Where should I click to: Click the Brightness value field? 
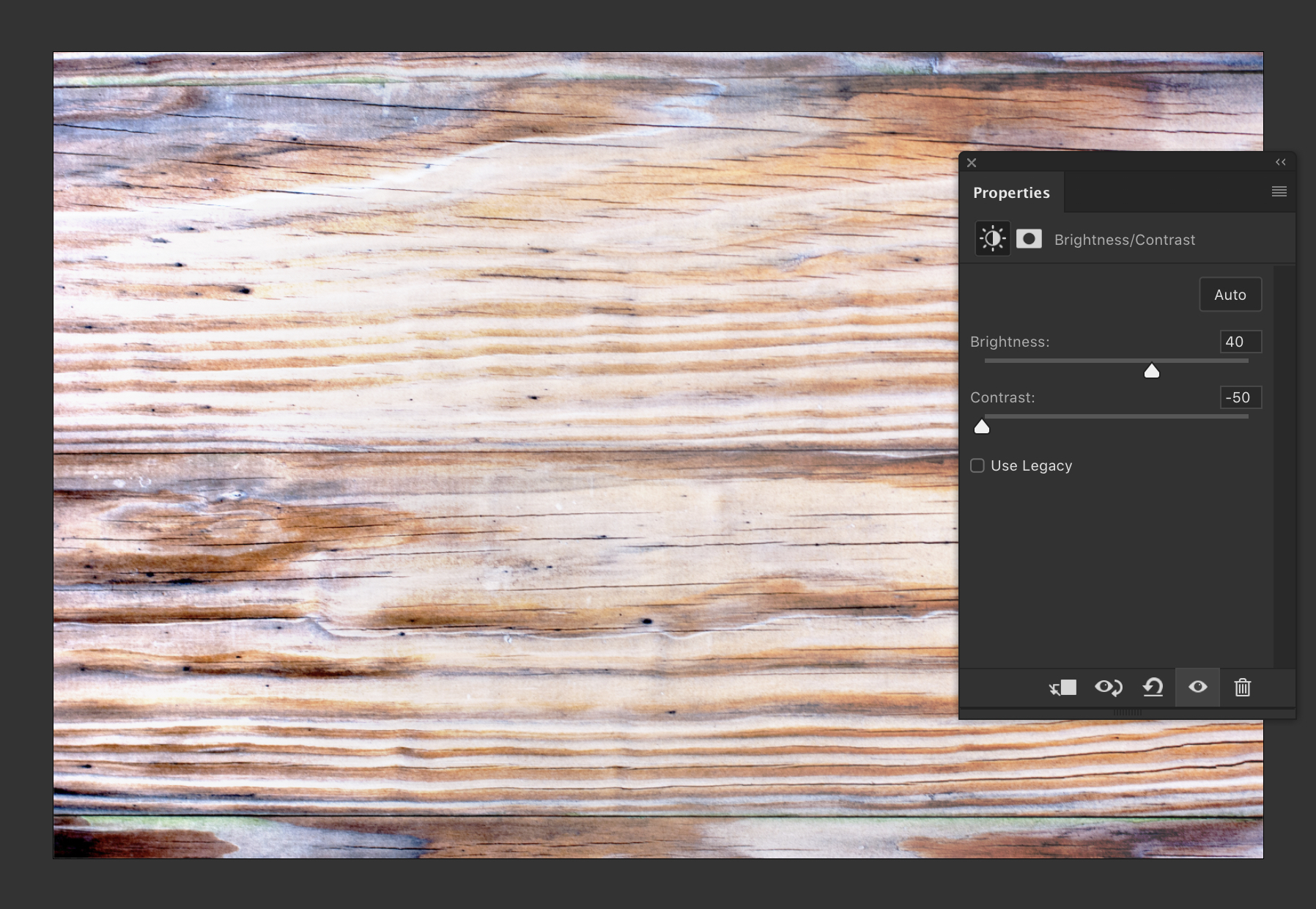pos(1241,342)
